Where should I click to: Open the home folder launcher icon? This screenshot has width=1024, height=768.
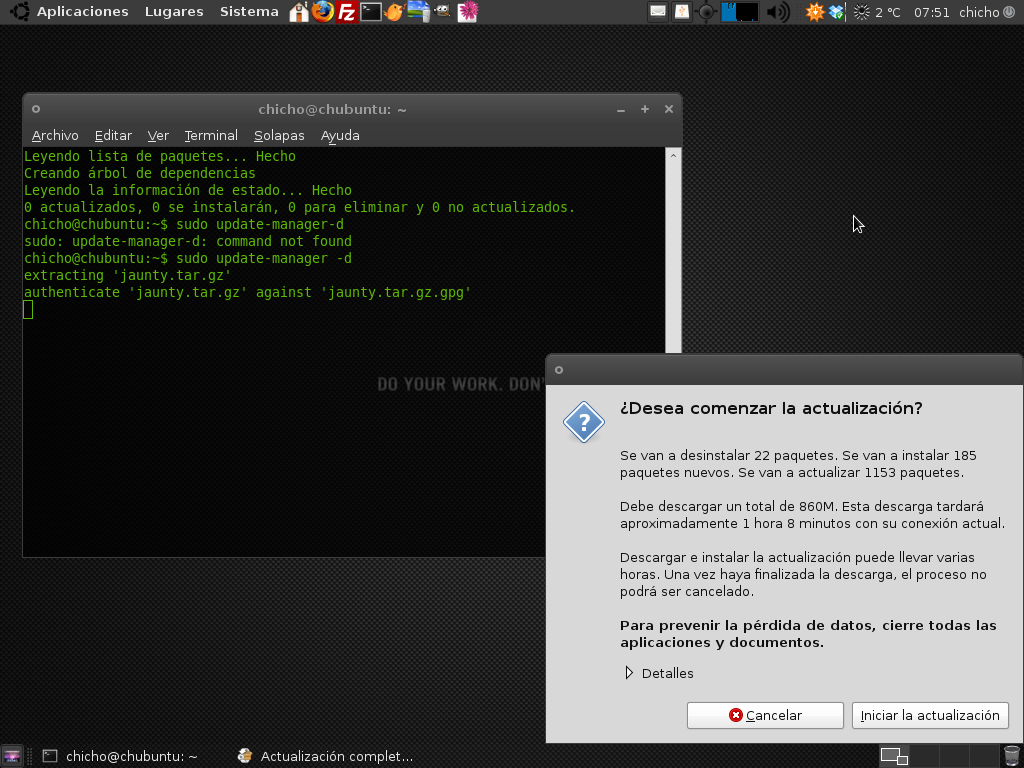pyautogui.click(x=299, y=12)
